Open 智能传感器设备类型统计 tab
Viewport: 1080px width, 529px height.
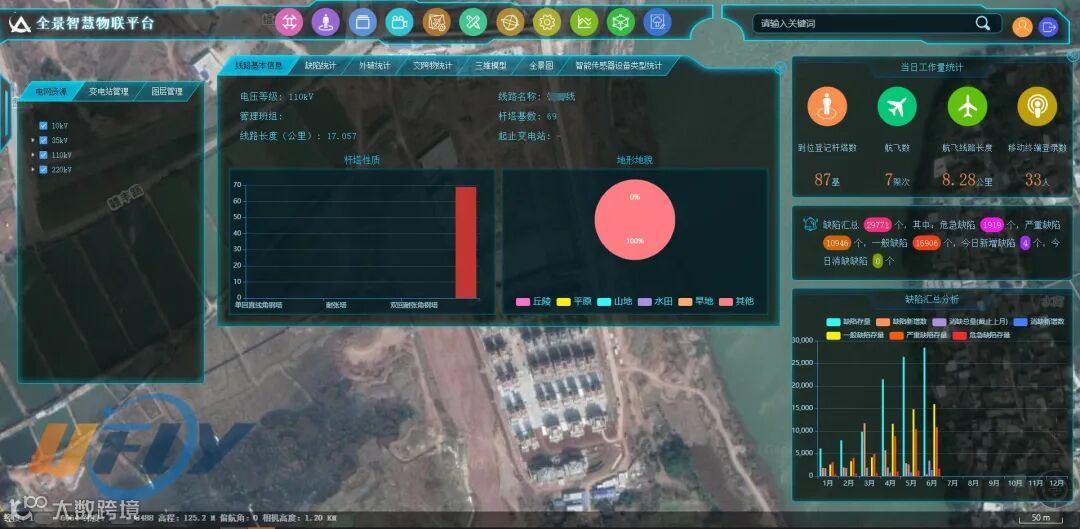[619, 66]
